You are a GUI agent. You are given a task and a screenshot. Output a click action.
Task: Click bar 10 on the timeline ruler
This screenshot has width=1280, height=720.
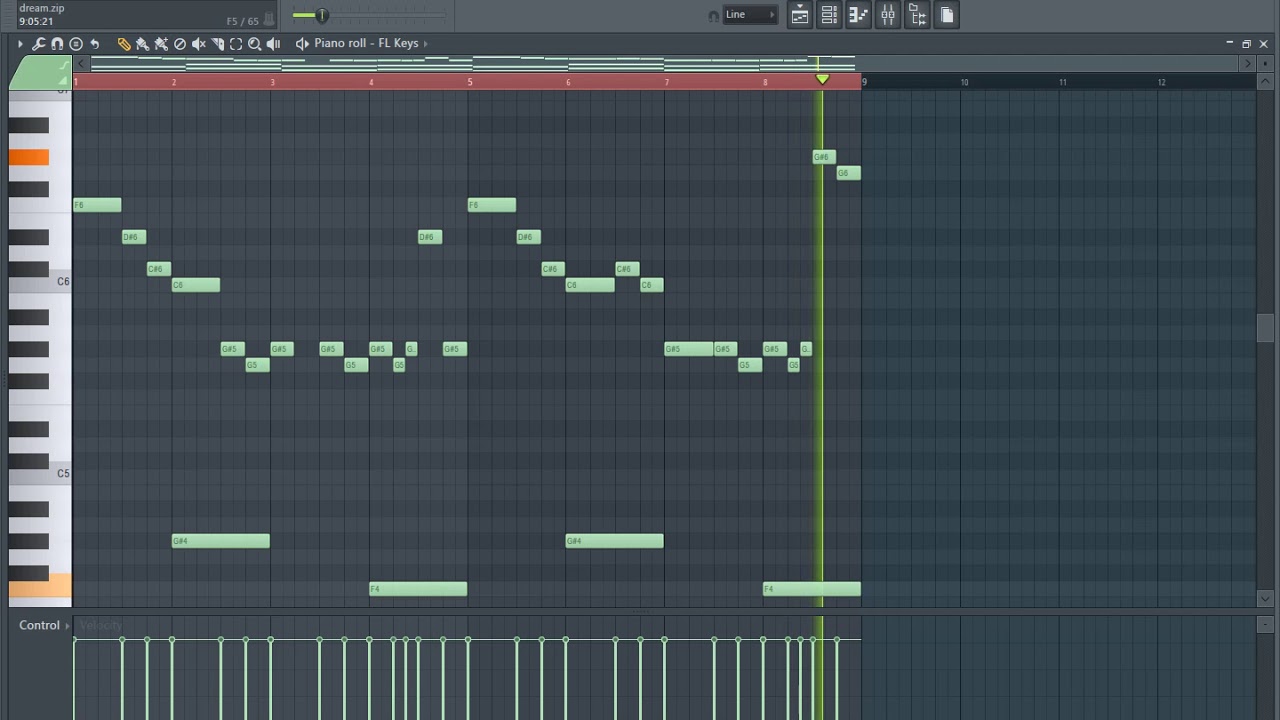click(x=964, y=82)
